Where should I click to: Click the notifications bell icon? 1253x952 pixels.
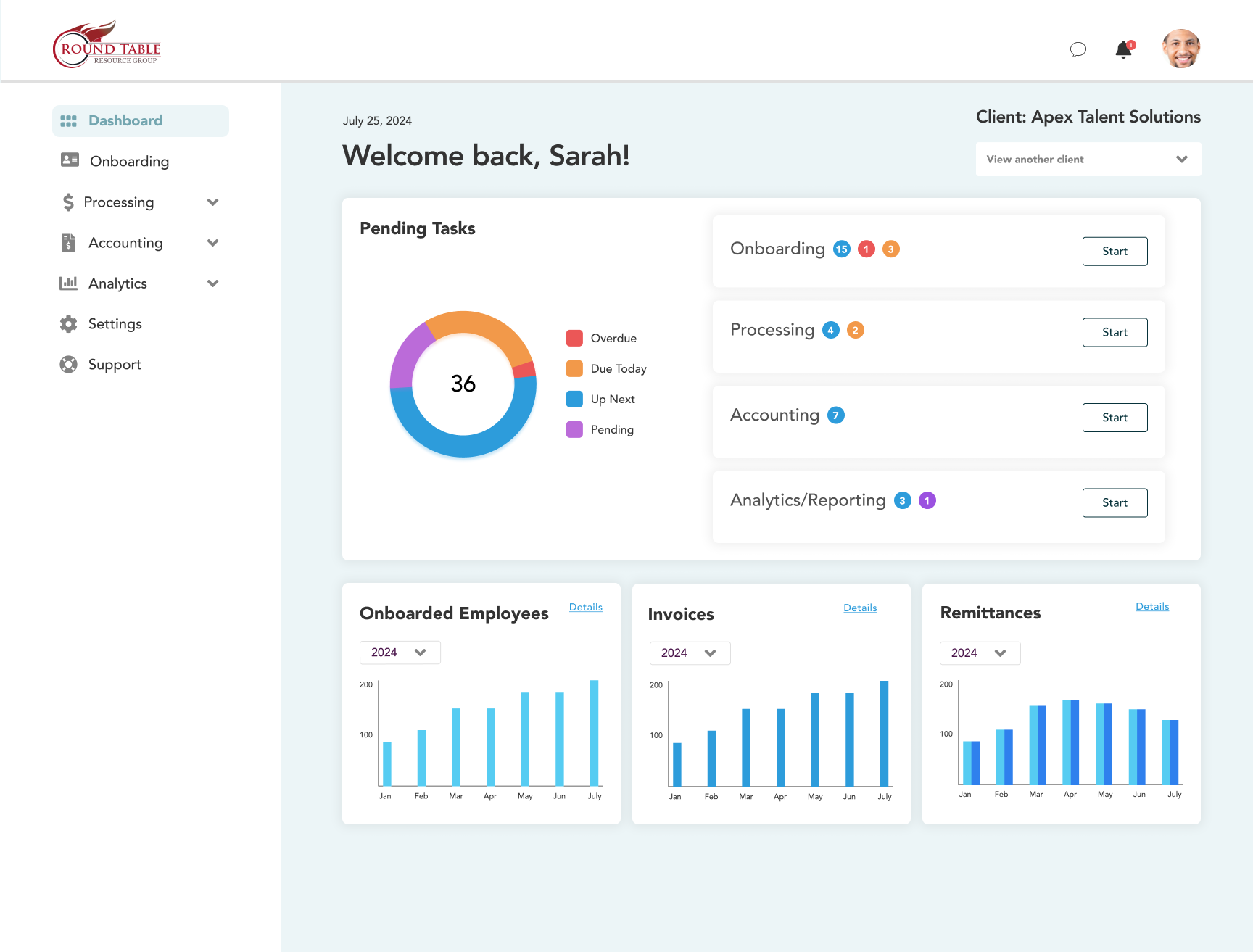click(1122, 50)
